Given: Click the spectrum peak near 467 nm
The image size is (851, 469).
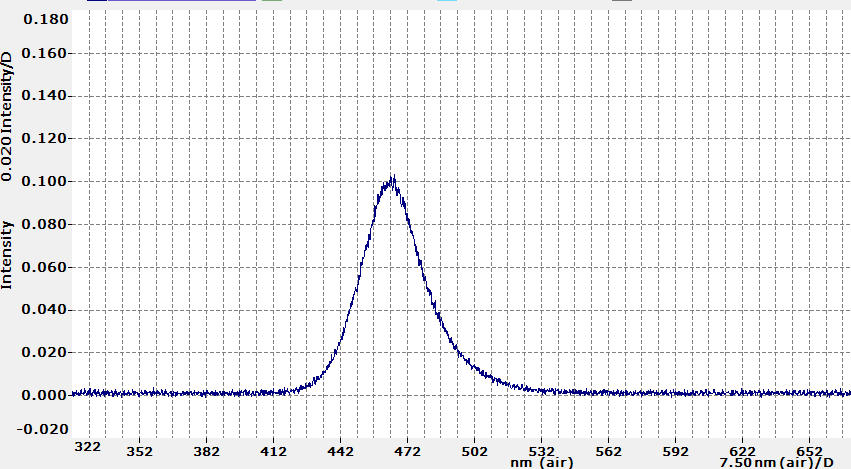Looking at the screenshot, I should pyautogui.click(x=393, y=181).
